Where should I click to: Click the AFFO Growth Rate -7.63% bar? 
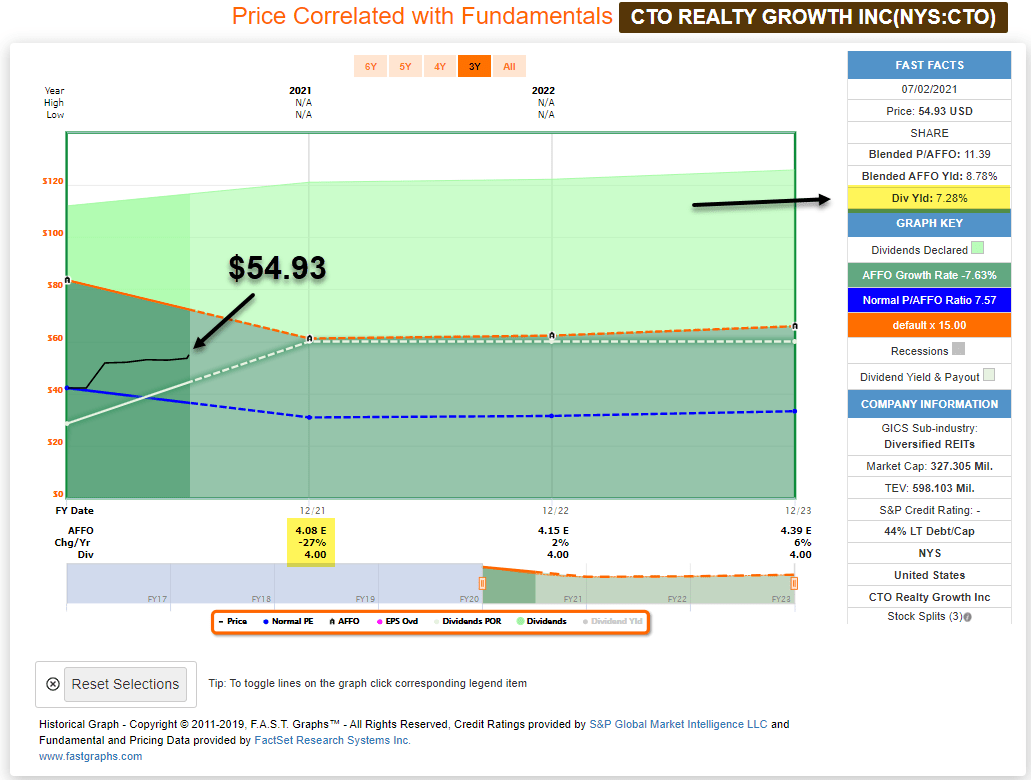[929, 275]
